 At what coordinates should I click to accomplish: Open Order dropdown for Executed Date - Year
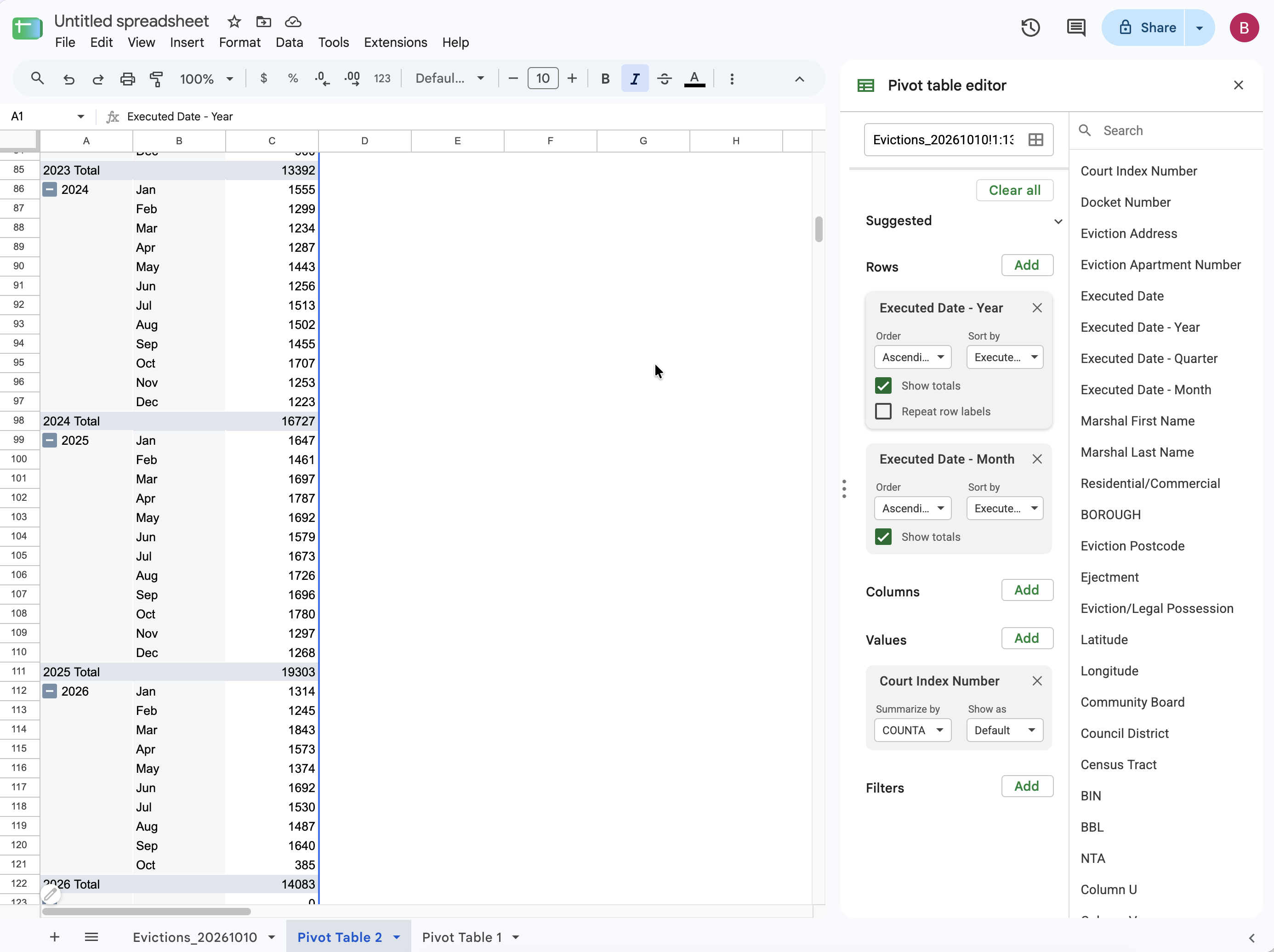click(x=912, y=357)
